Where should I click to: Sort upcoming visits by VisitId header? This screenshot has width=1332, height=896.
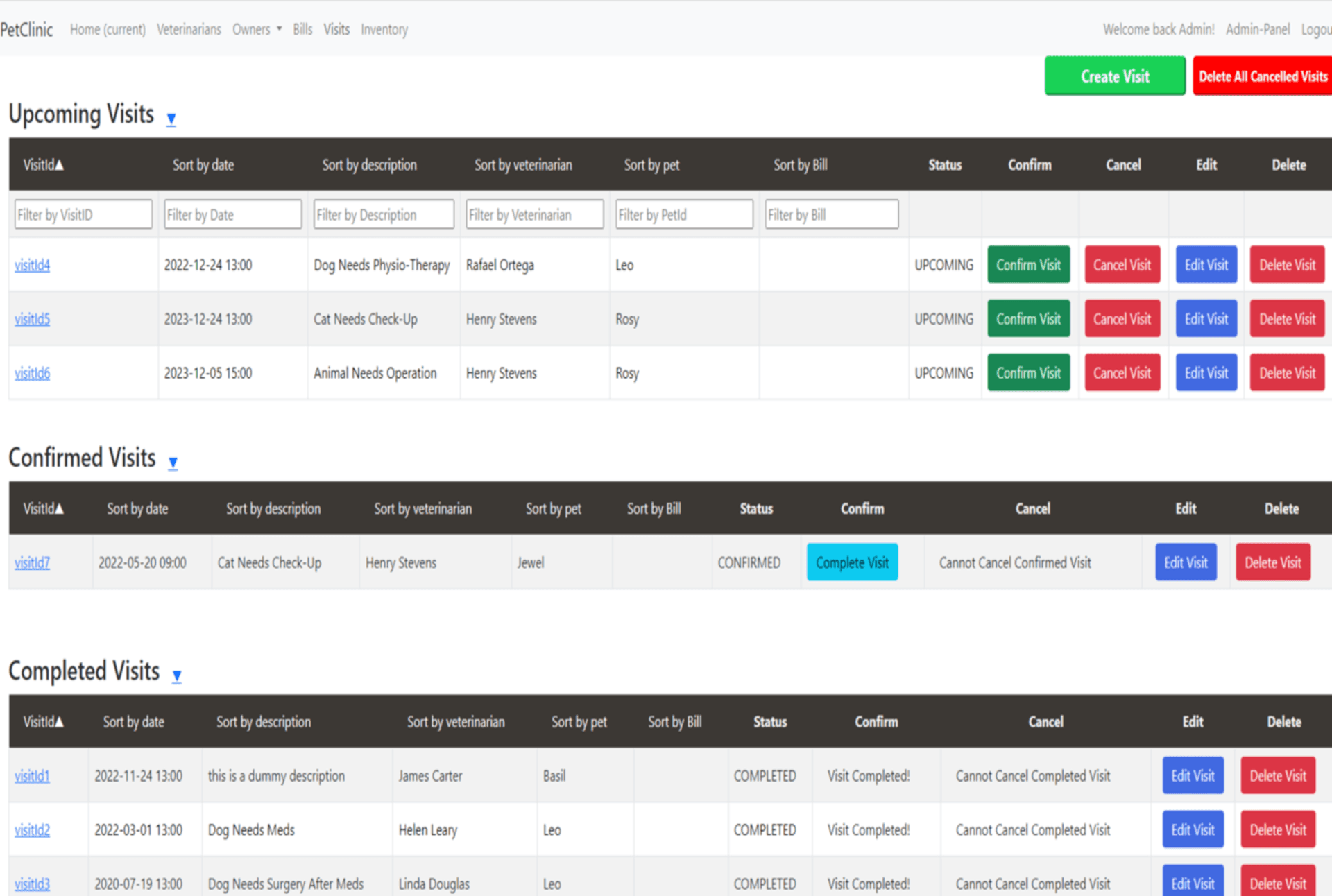43,165
